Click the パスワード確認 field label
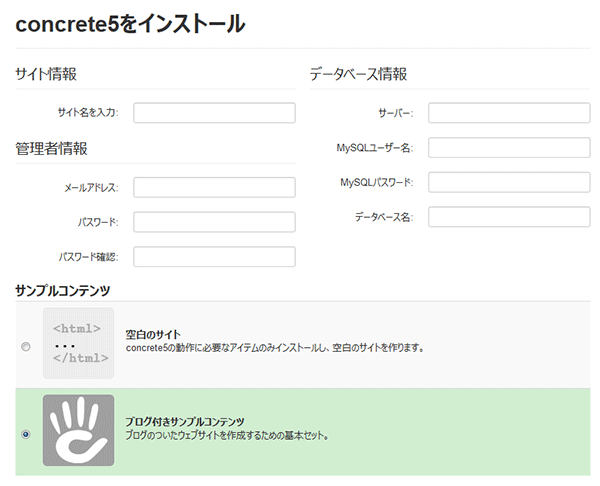 coord(88,257)
